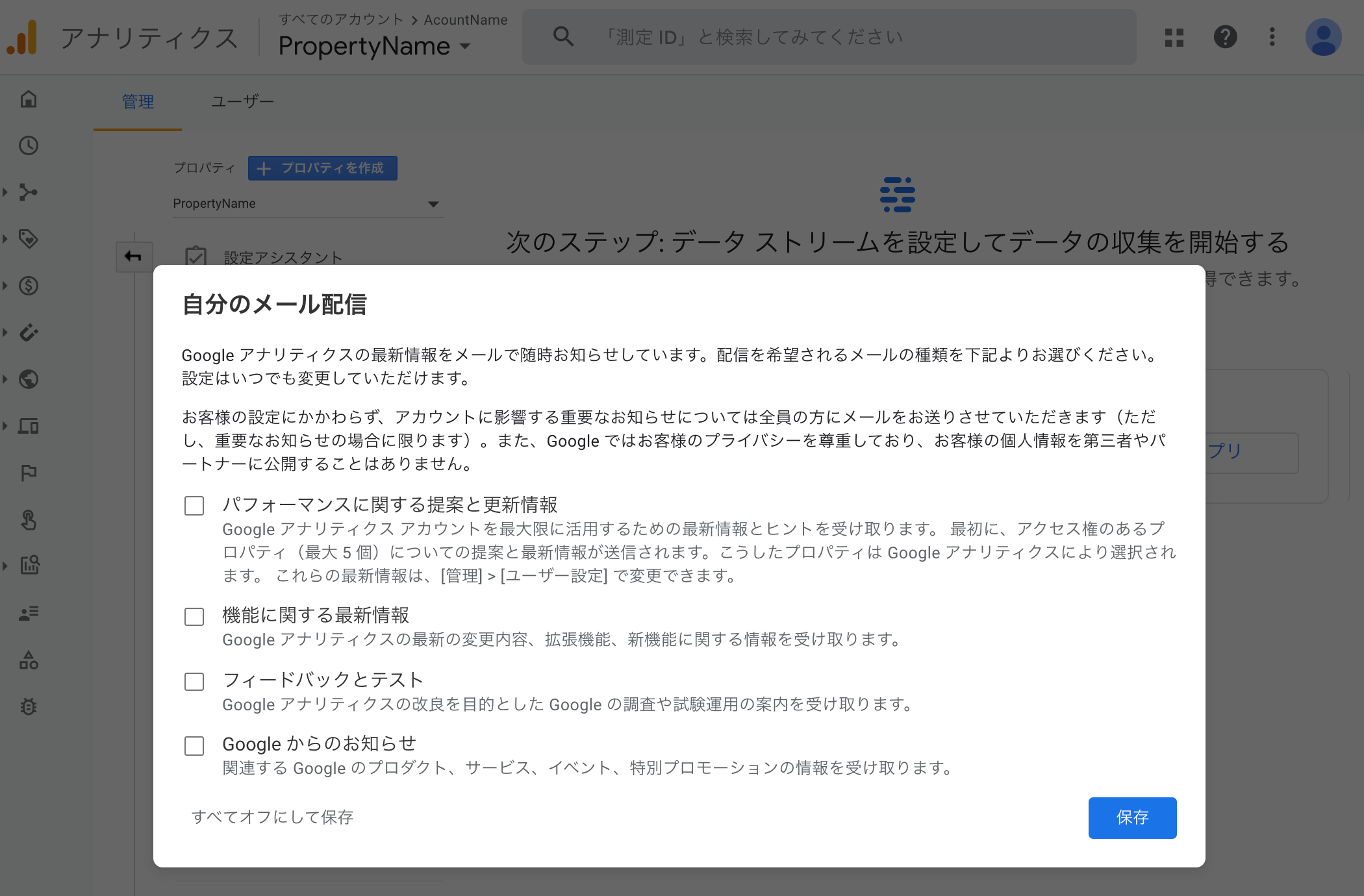Image resolution: width=1364 pixels, height=896 pixels.
Task: Switch to the ユーザー tab
Action: click(x=242, y=102)
